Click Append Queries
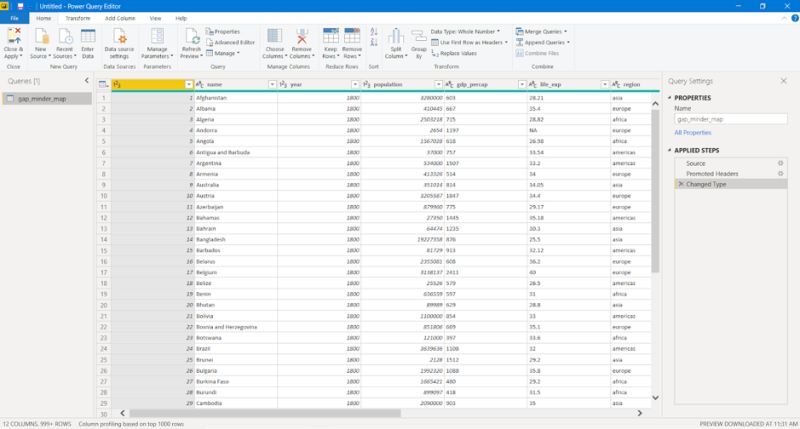The image size is (800, 429). tap(542, 42)
